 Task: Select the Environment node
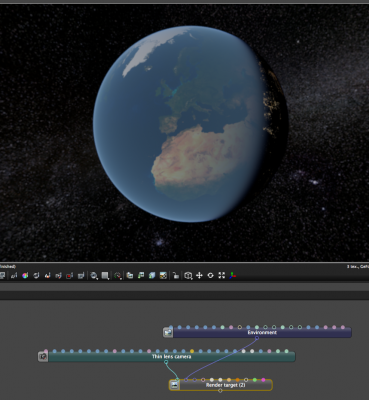(262, 333)
